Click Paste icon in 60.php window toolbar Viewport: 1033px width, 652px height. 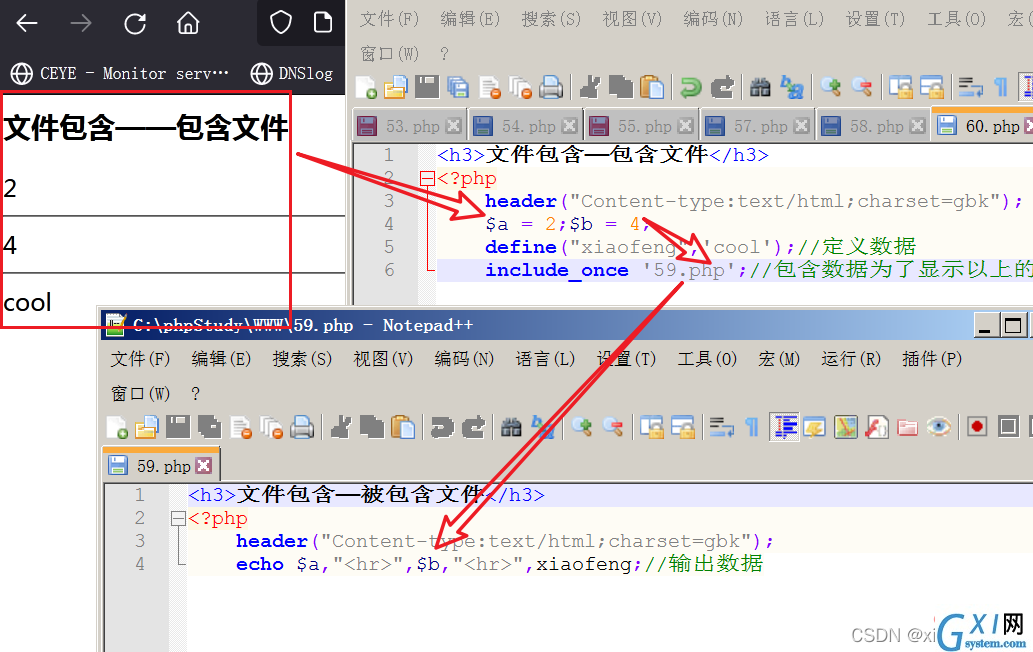pyautogui.click(x=652, y=88)
